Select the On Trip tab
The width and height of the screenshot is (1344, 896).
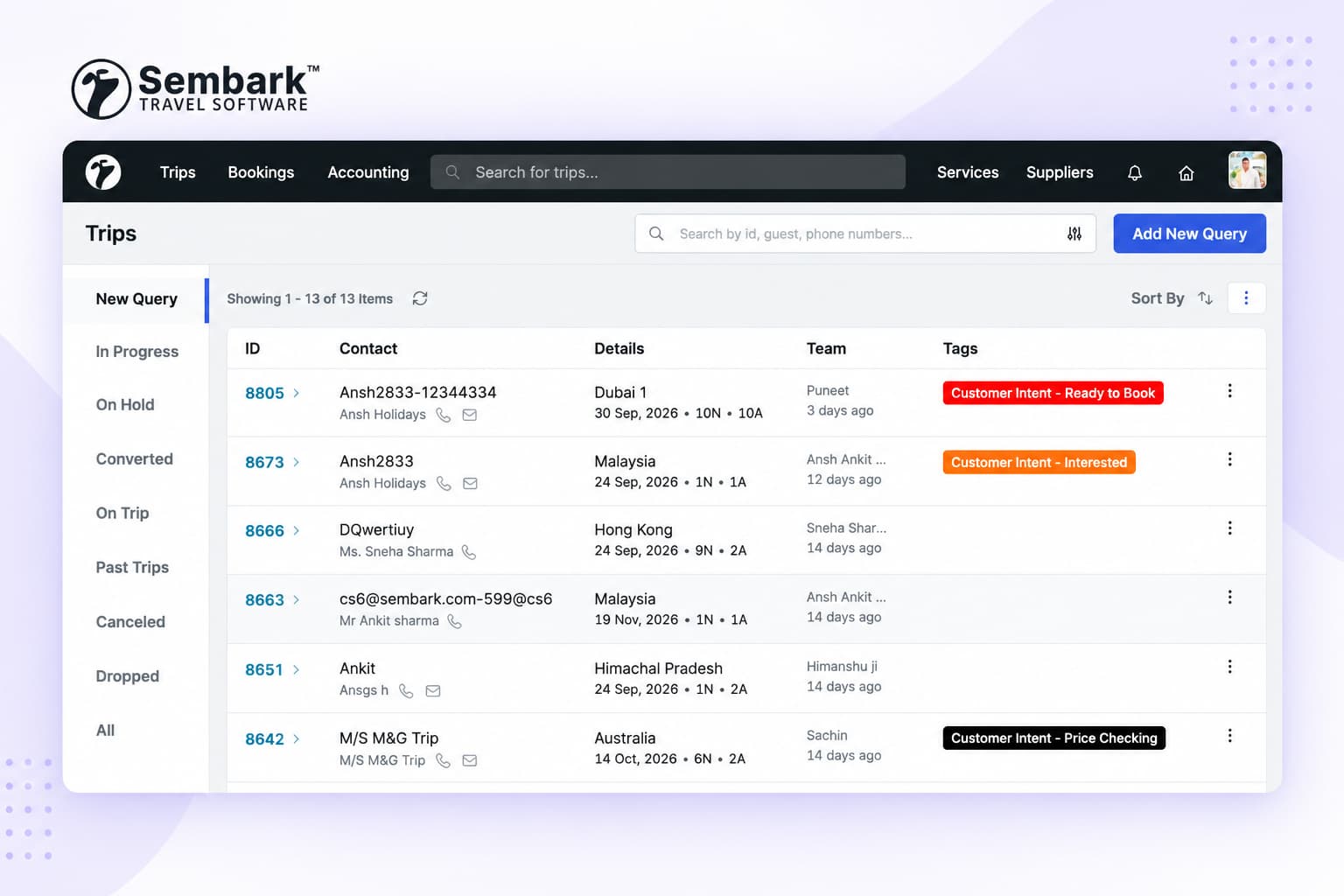(122, 514)
